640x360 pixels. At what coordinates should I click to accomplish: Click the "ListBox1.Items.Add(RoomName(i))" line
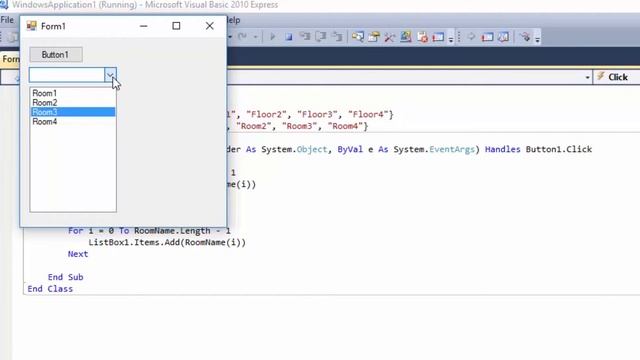[167, 242]
